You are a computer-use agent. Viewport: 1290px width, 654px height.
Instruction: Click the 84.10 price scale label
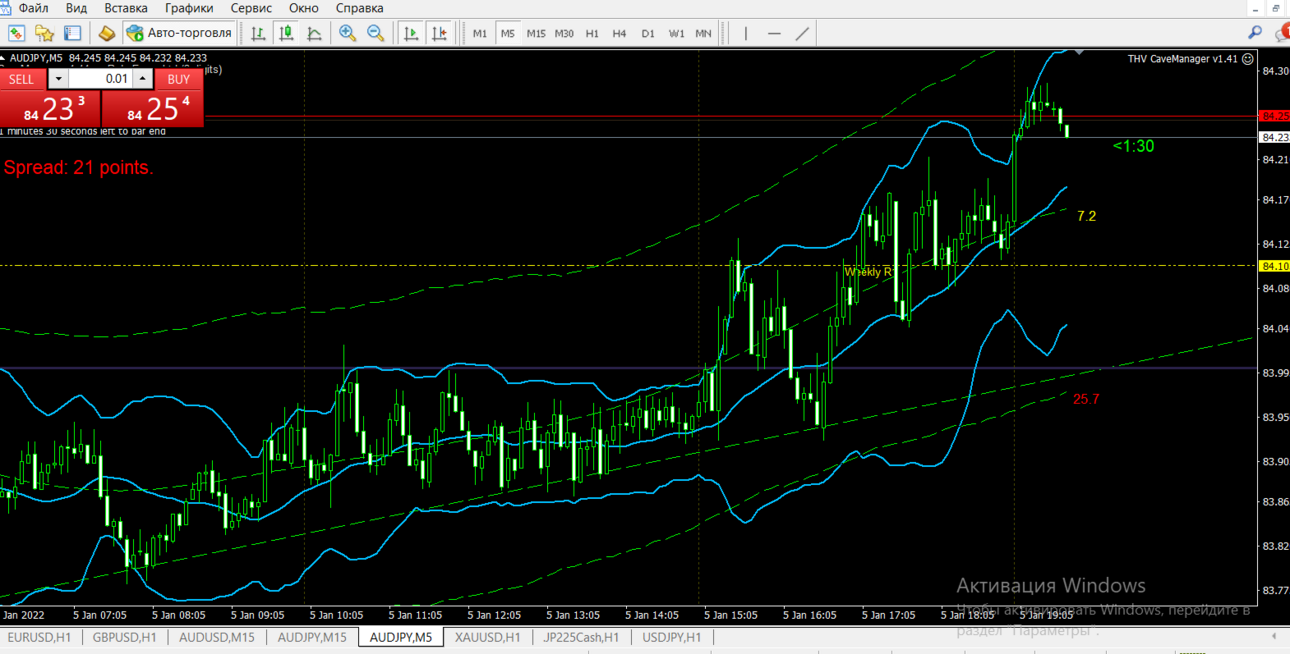pyautogui.click(x=1274, y=266)
